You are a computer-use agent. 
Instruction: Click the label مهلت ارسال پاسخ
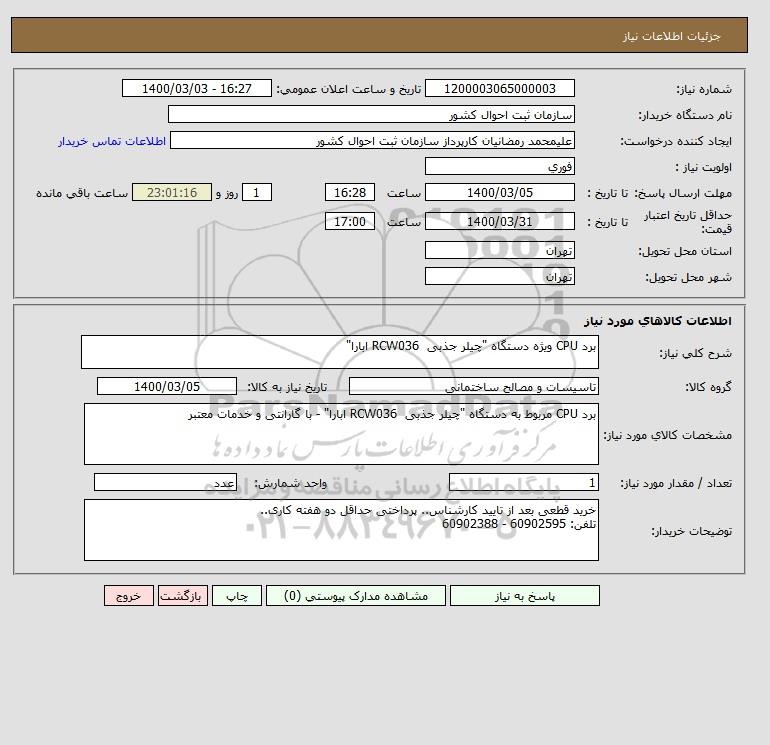[x=684, y=193]
